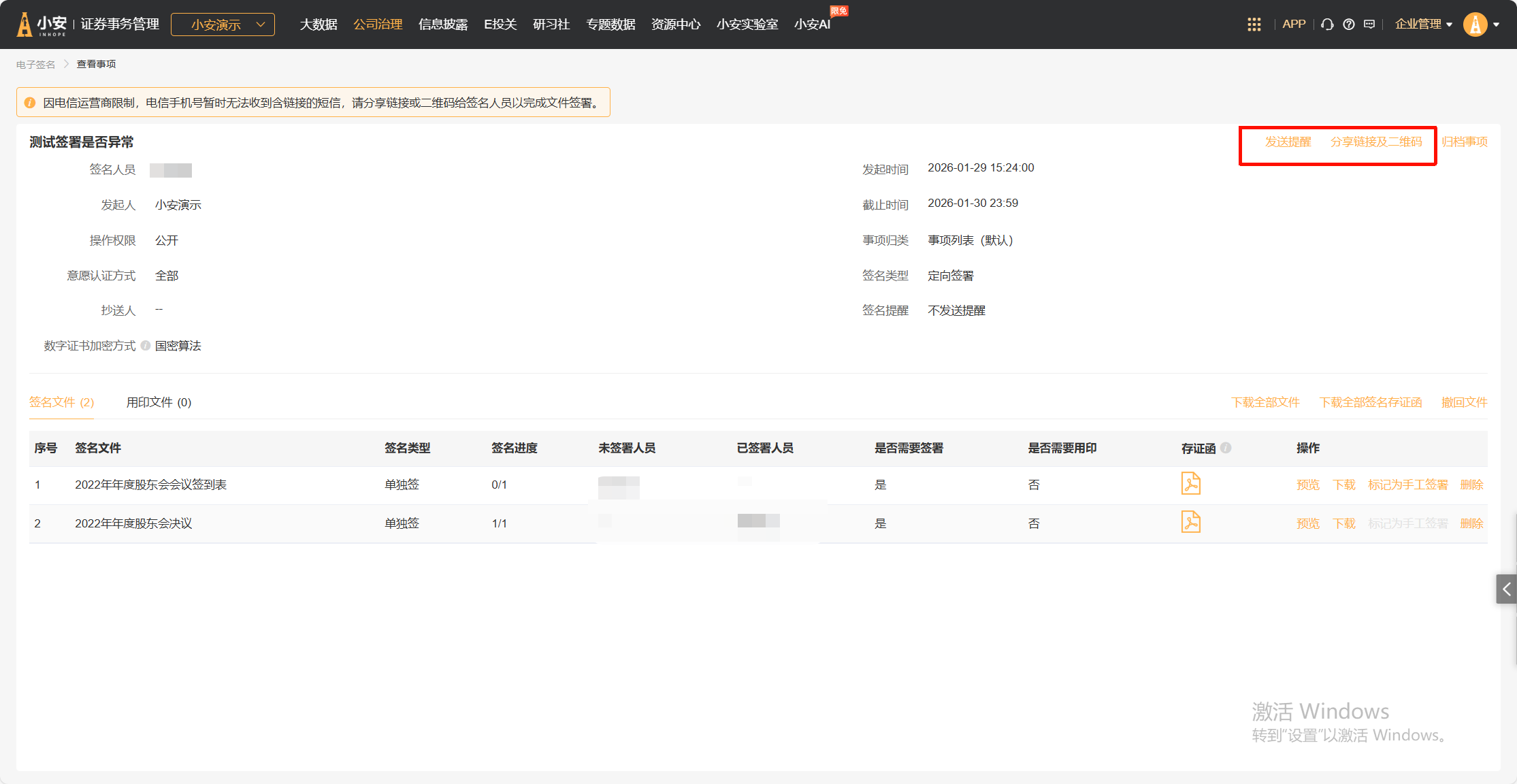This screenshot has height=784, width=1517.
Task: Click the user avatar in top bar
Action: tap(1475, 24)
